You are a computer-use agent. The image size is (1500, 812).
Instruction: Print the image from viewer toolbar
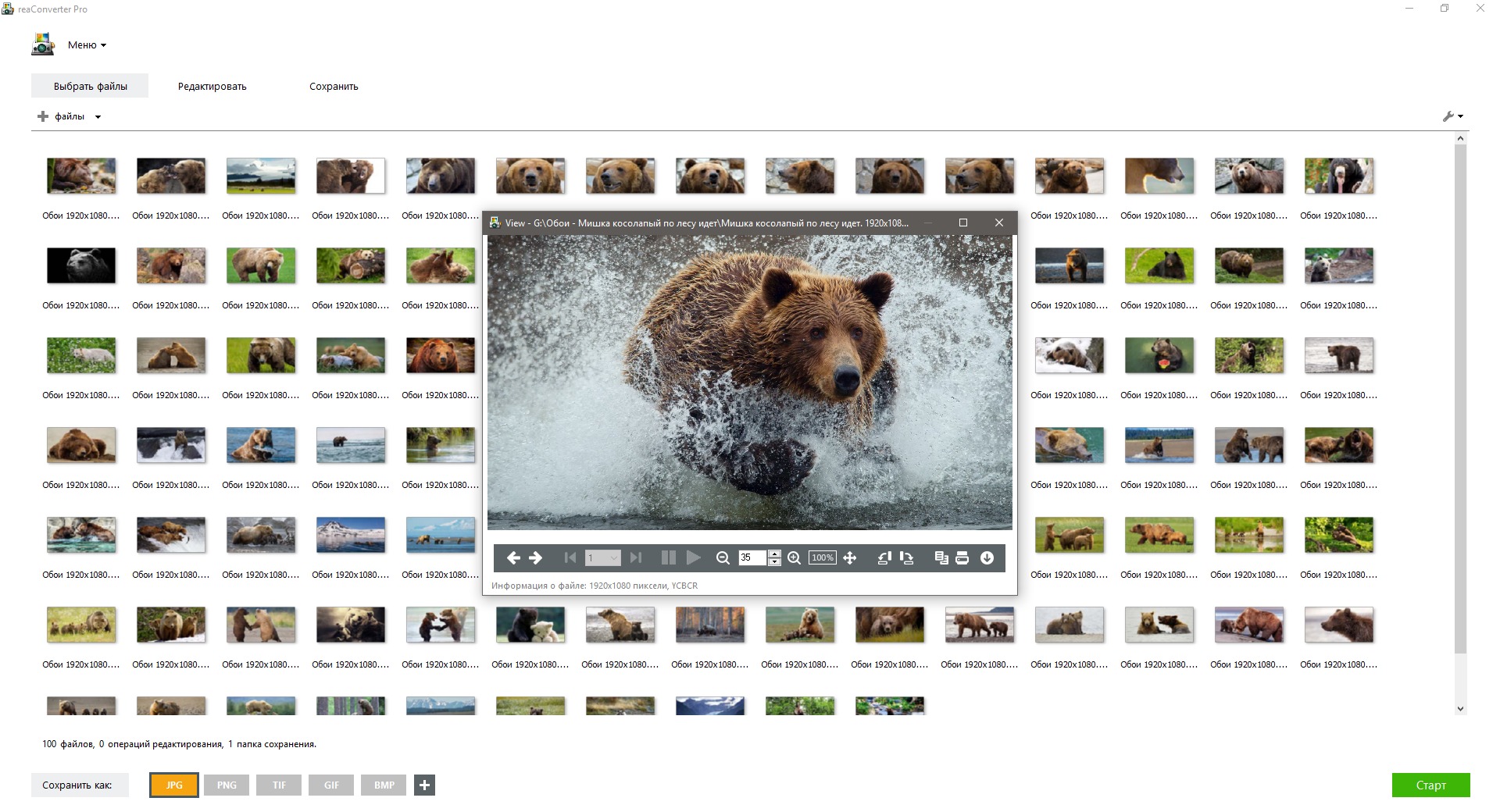962,557
